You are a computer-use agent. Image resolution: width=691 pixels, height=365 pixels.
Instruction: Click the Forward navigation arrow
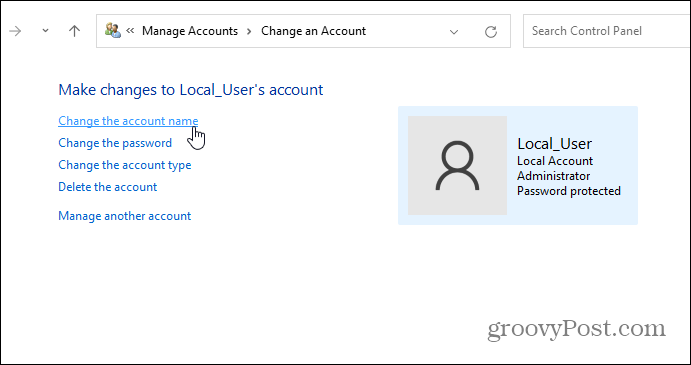[x=15, y=31]
